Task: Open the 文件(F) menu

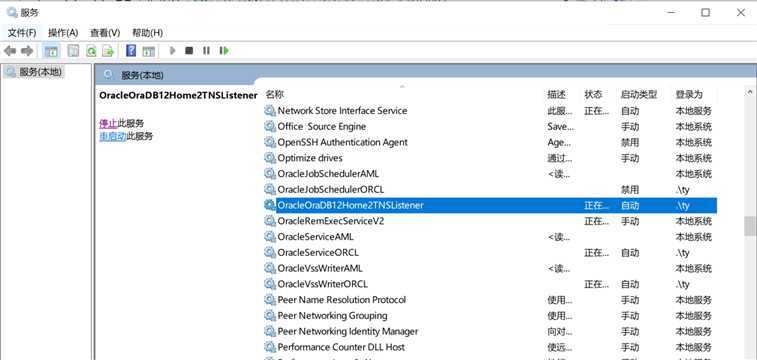Action: point(22,33)
